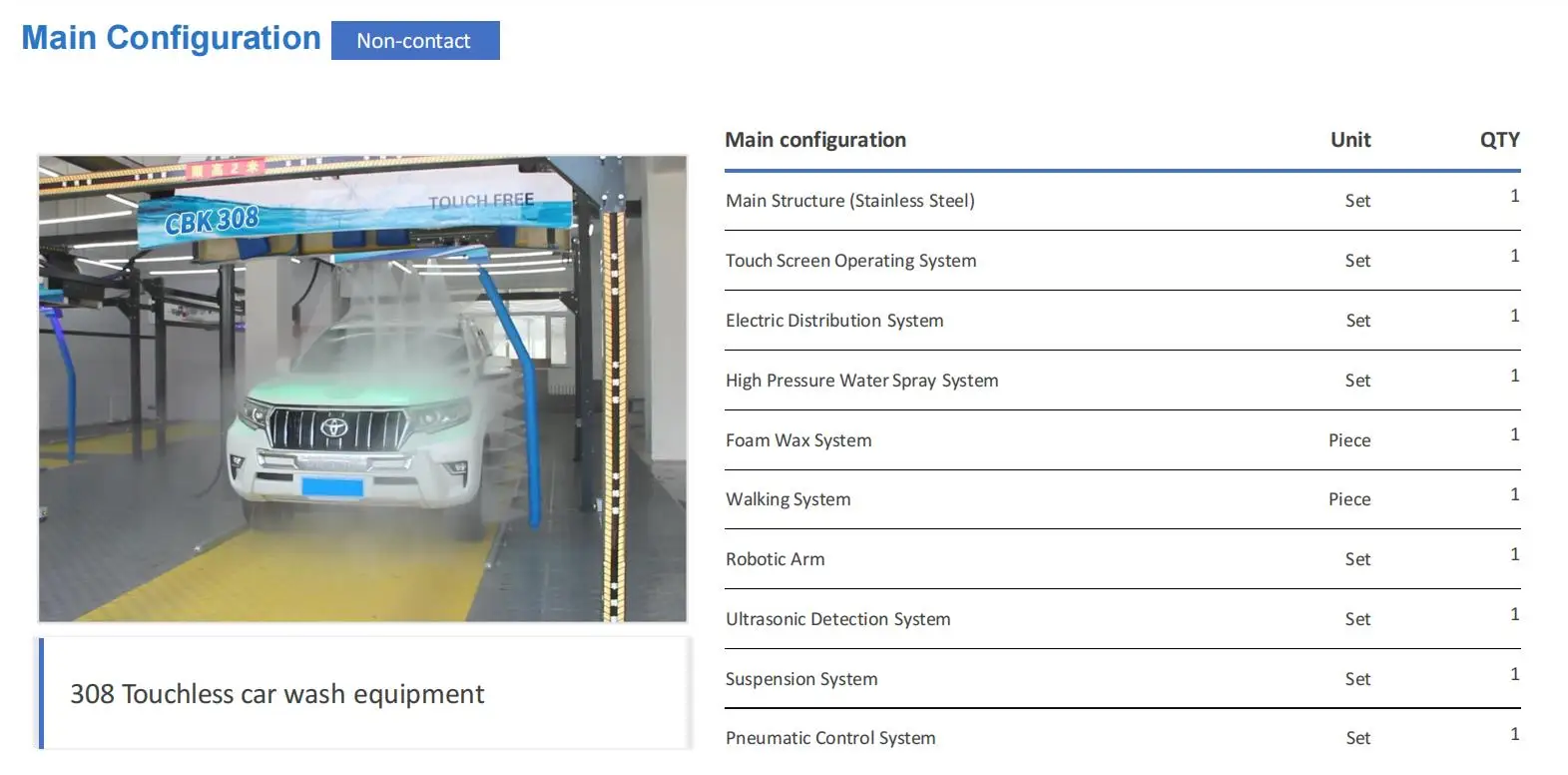Click the quantity value for Robotic Arm

click(1514, 554)
